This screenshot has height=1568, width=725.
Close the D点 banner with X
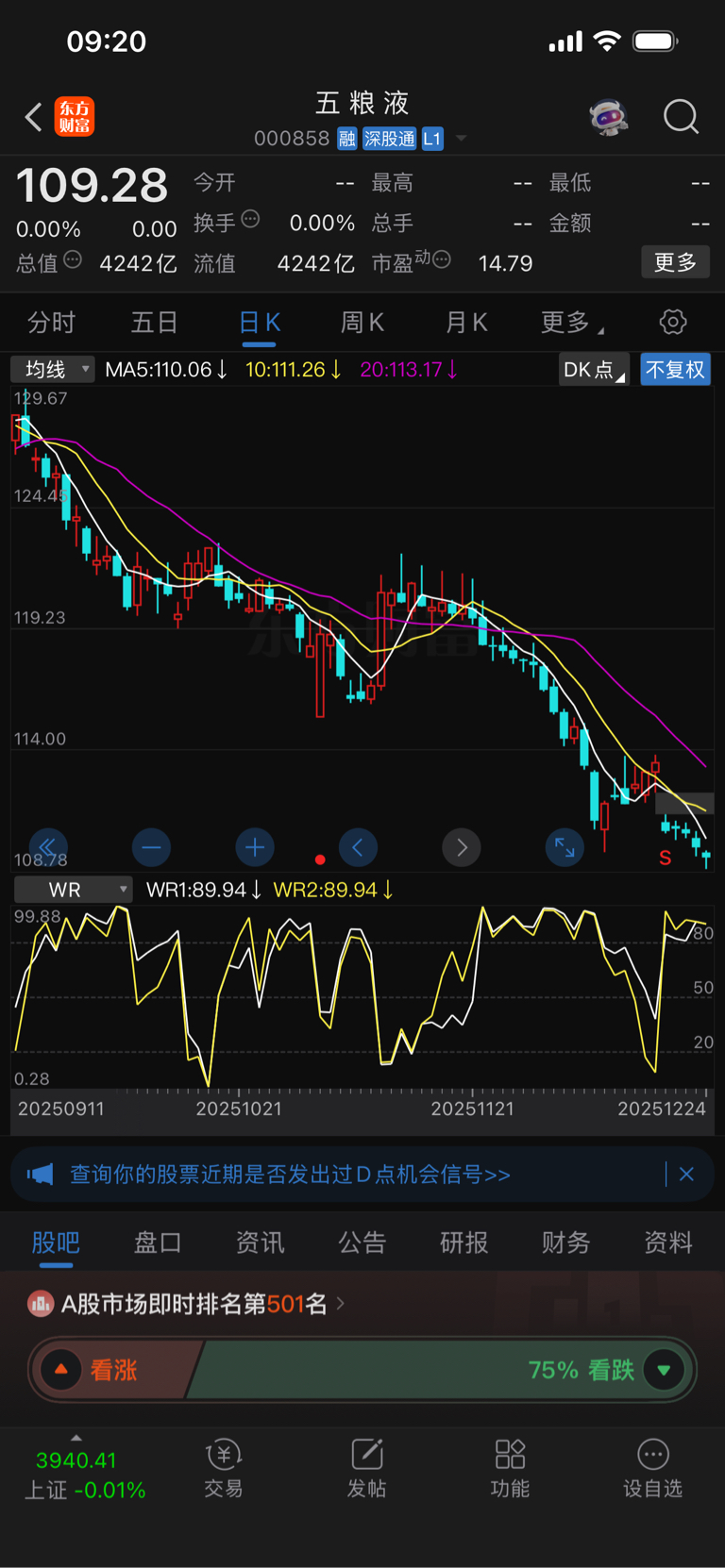pyautogui.click(x=686, y=1175)
